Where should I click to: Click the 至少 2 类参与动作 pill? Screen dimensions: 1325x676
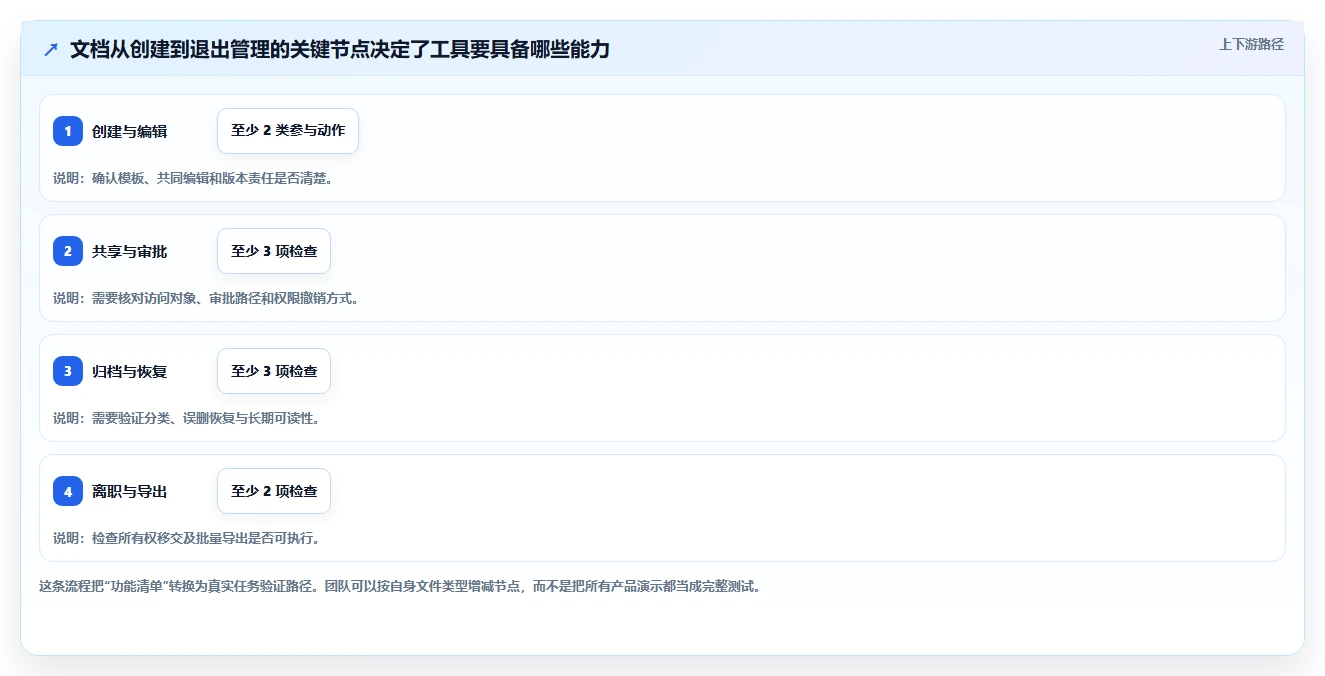pos(288,131)
